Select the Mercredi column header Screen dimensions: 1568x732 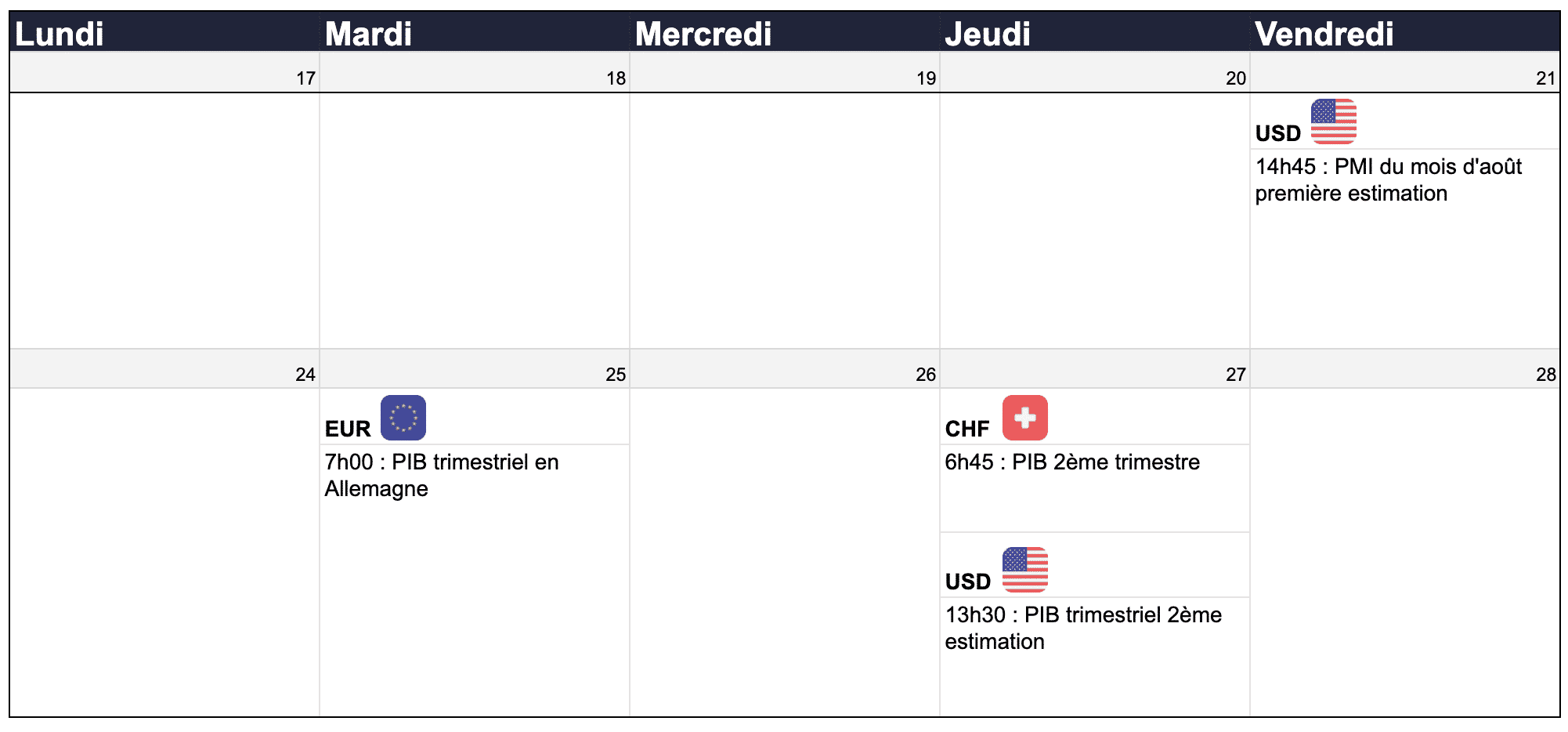pos(703,34)
